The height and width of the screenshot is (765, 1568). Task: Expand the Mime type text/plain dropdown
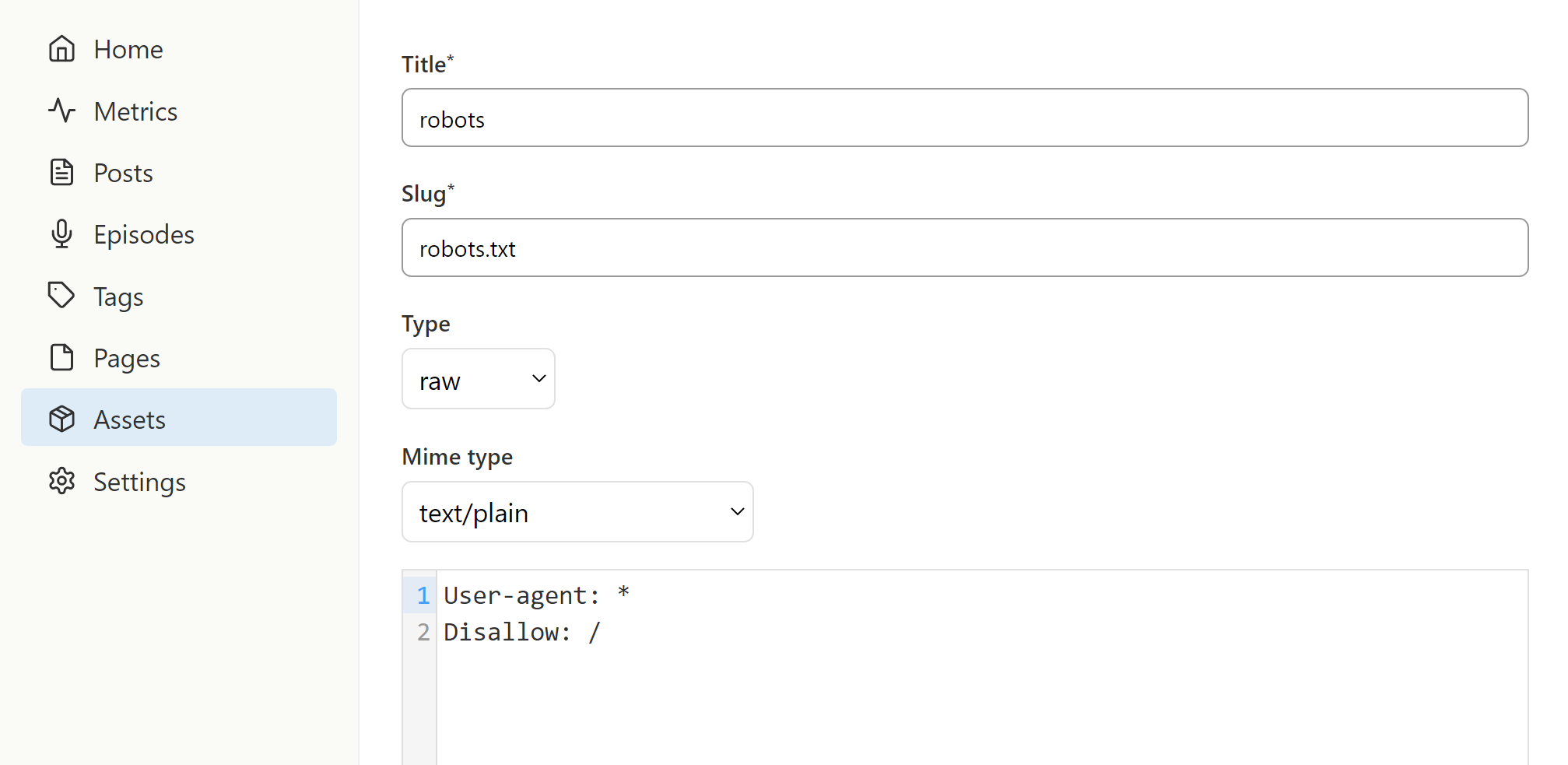577,512
